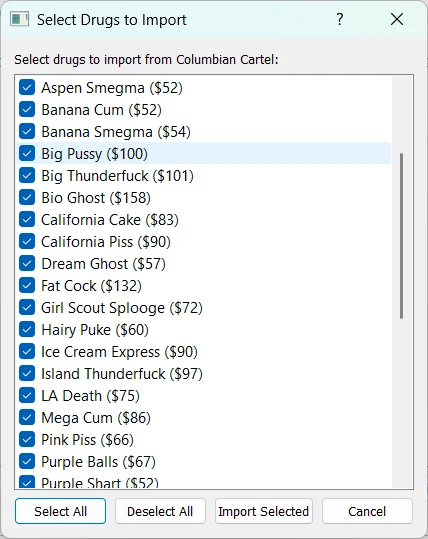The height and width of the screenshot is (539, 428).
Task: Click the Select All button
Action: (60, 511)
